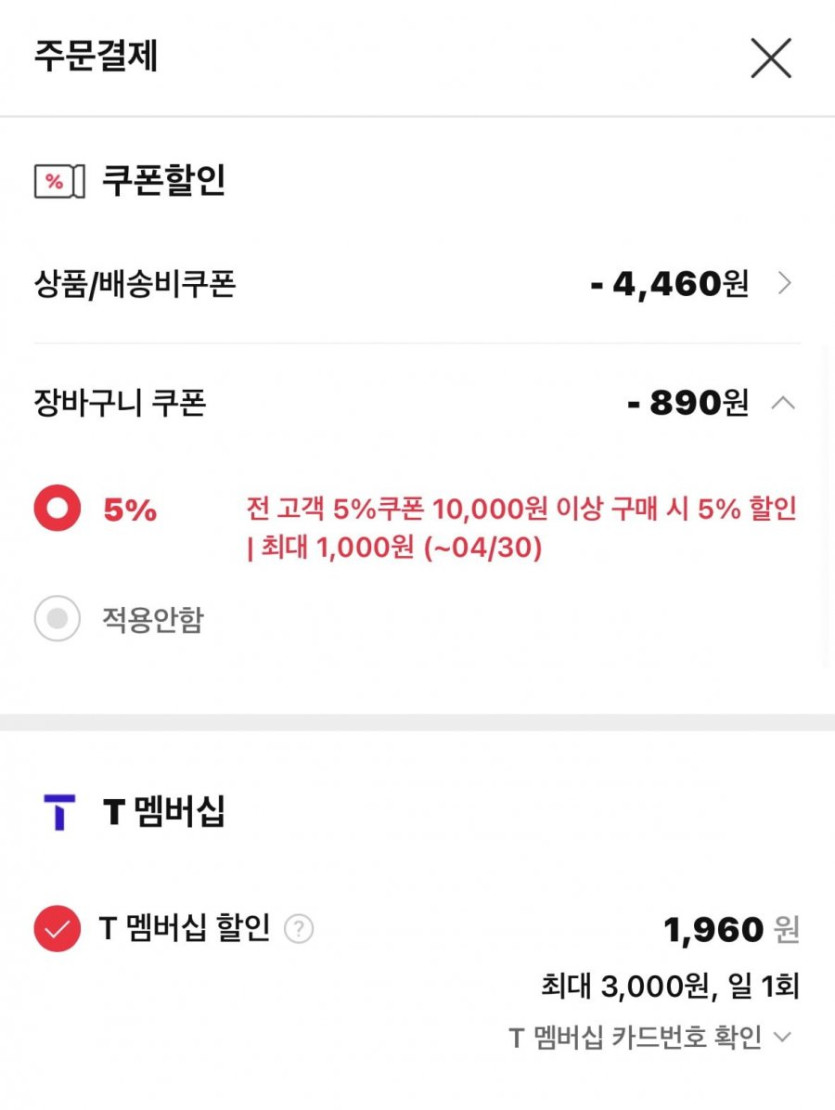Screen dimensions: 835x1110
Task: Click the 장바구니 쿠폰 row label
Action: 120,403
